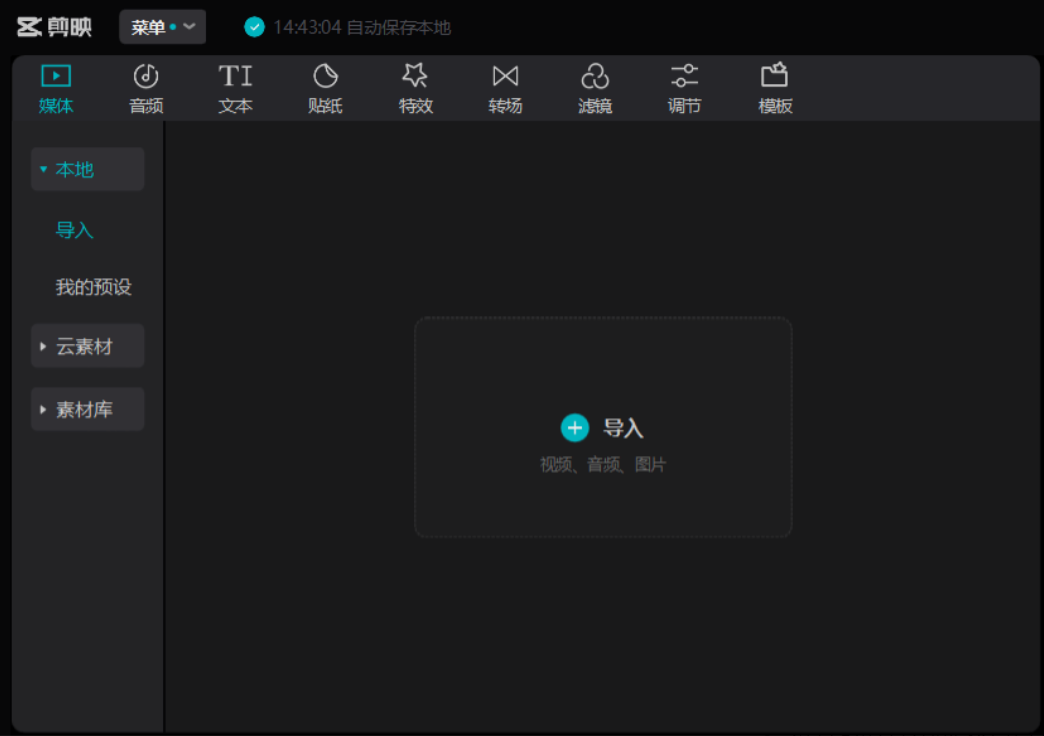Open the 转场 transitions tab icon
The image size is (1044, 736).
click(x=505, y=76)
